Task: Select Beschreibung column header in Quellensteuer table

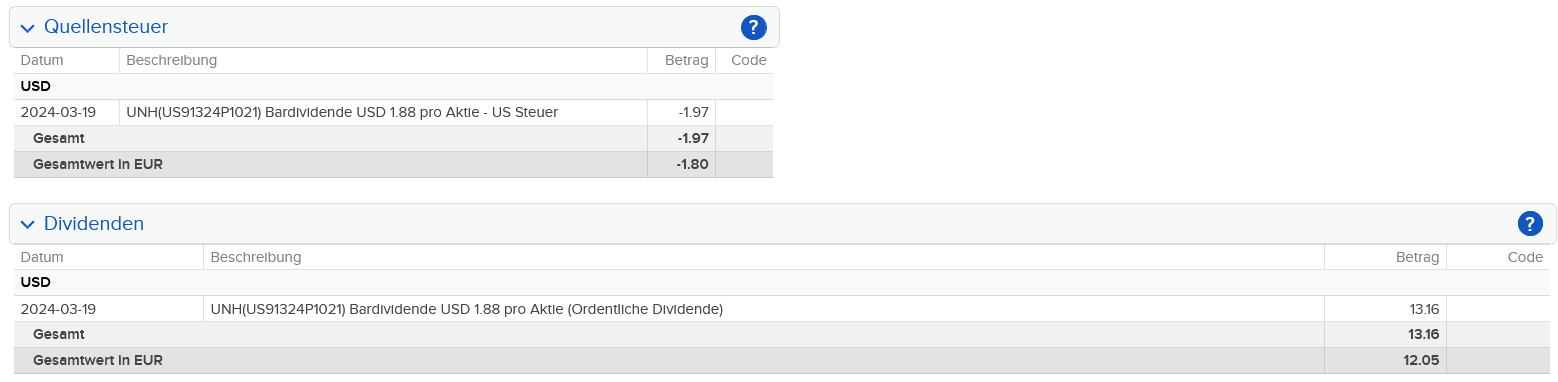Action: 172,60
